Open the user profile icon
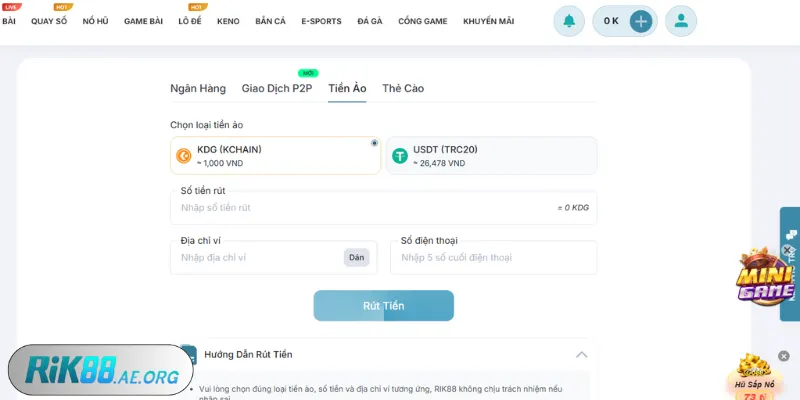Screen dimensions: 800x400 pos(681,20)
